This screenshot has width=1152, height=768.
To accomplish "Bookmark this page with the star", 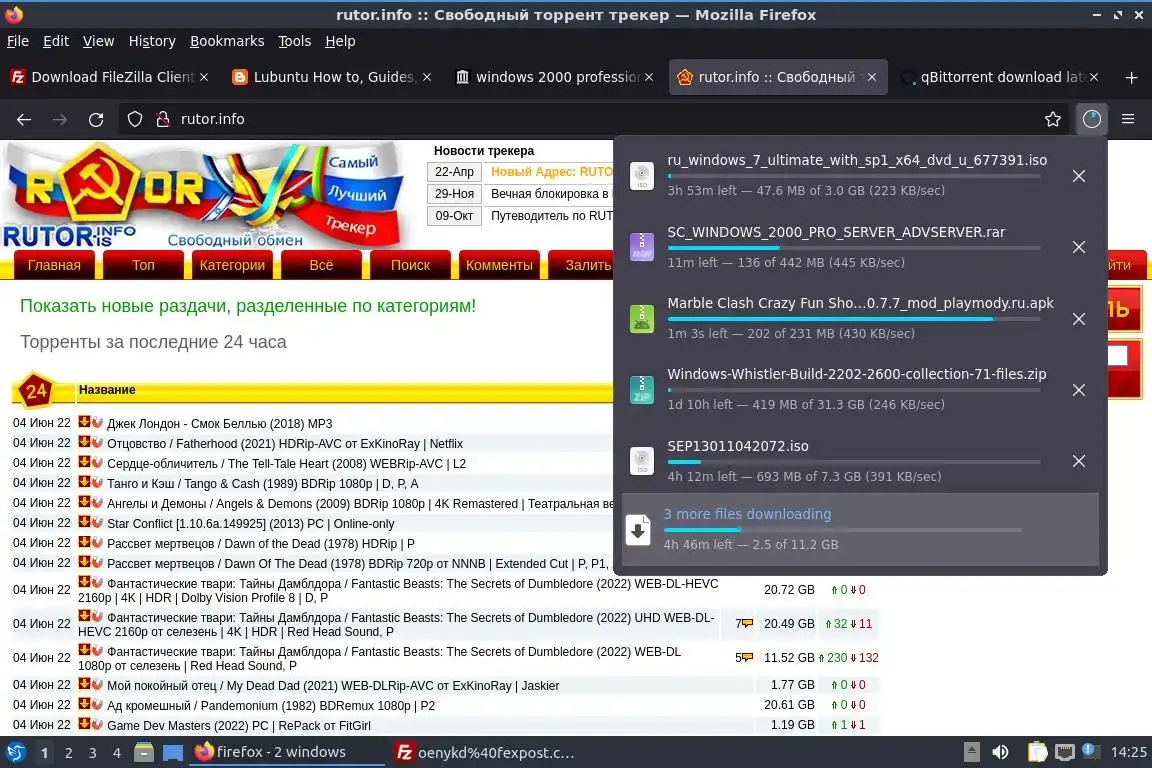I will 1053,119.
